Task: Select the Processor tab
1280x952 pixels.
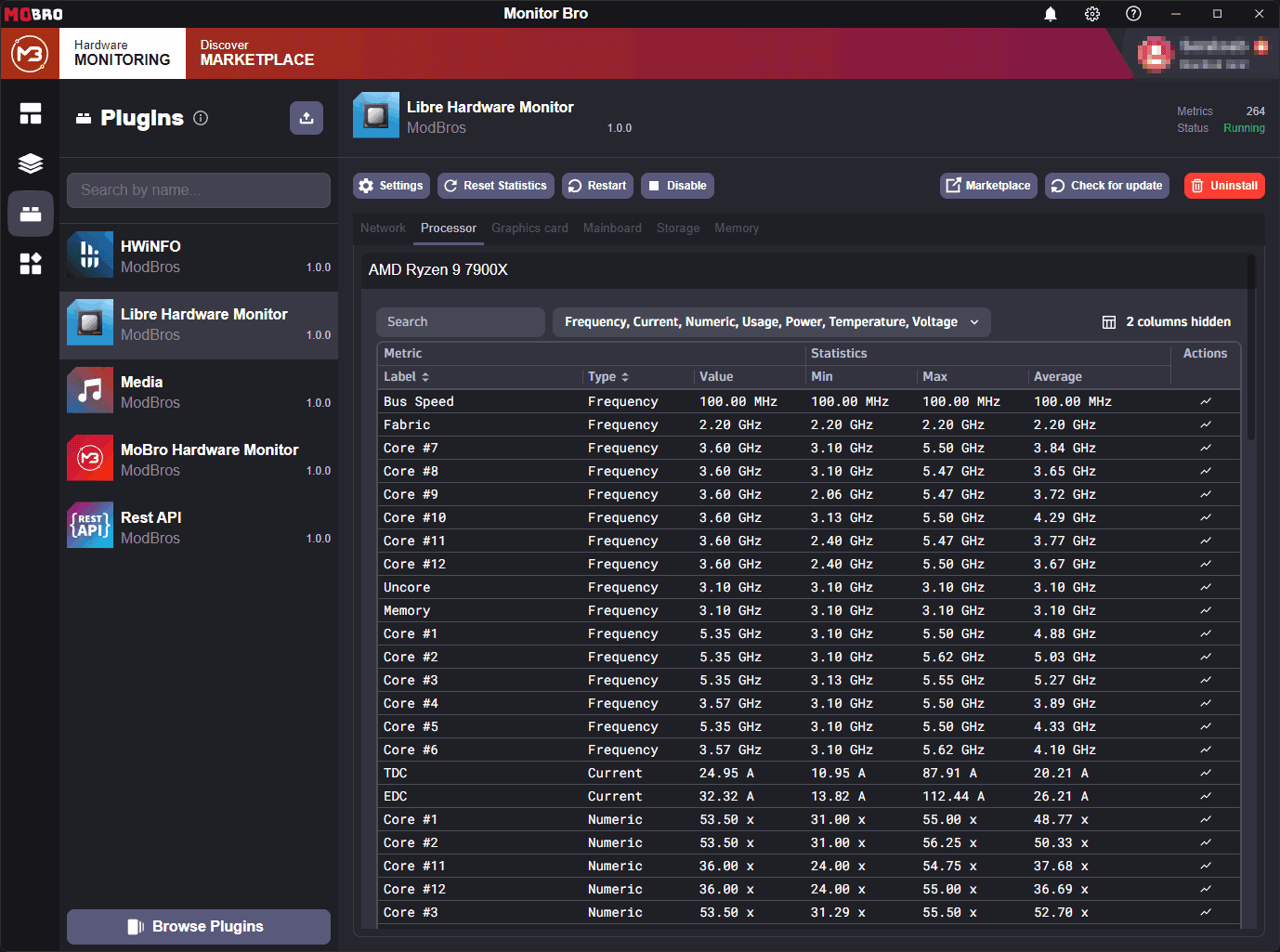Action: click(x=449, y=228)
